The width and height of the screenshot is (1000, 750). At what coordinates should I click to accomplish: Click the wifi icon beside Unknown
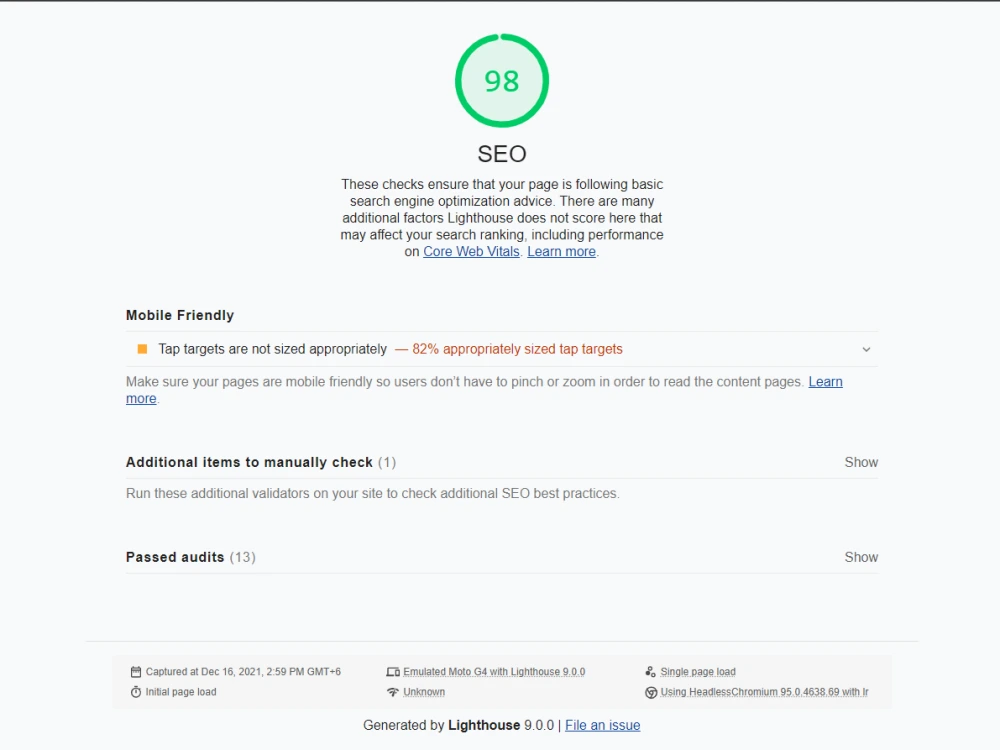[x=393, y=692]
